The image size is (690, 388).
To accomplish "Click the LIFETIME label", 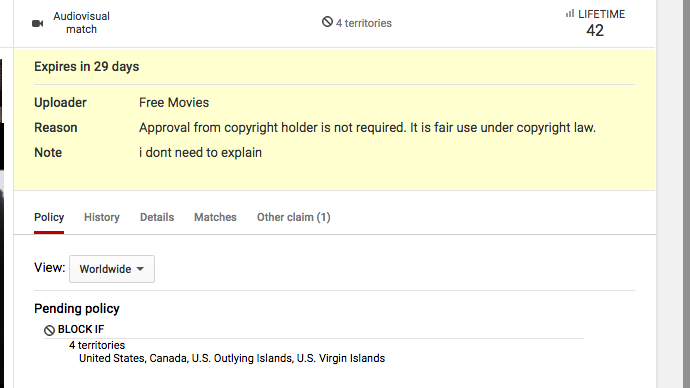I will [x=602, y=14].
